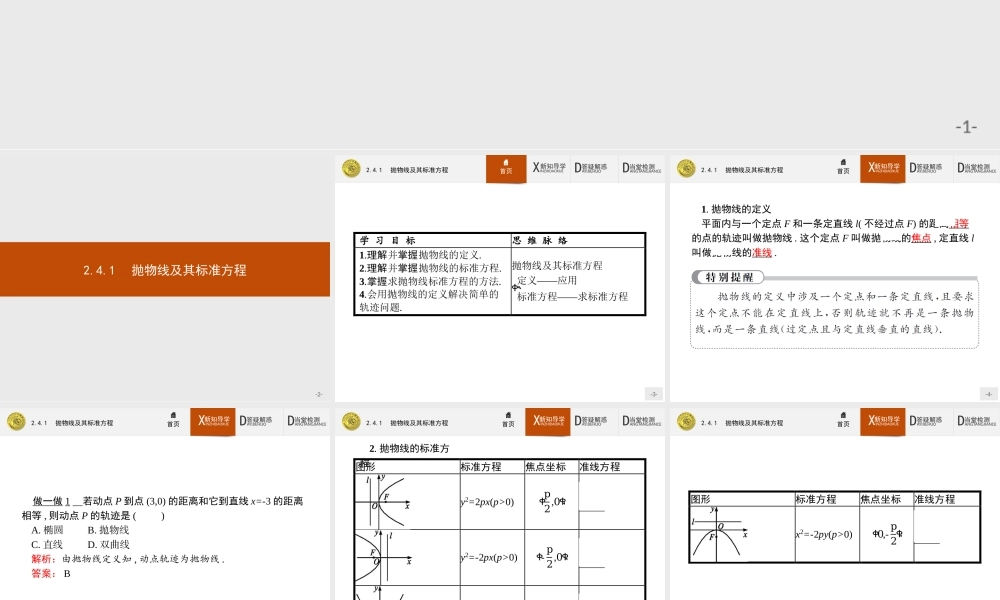Open the 当堂检测 tab on the 抛物线的标准方程 slide
The height and width of the screenshot is (600, 1000).
click(641, 421)
